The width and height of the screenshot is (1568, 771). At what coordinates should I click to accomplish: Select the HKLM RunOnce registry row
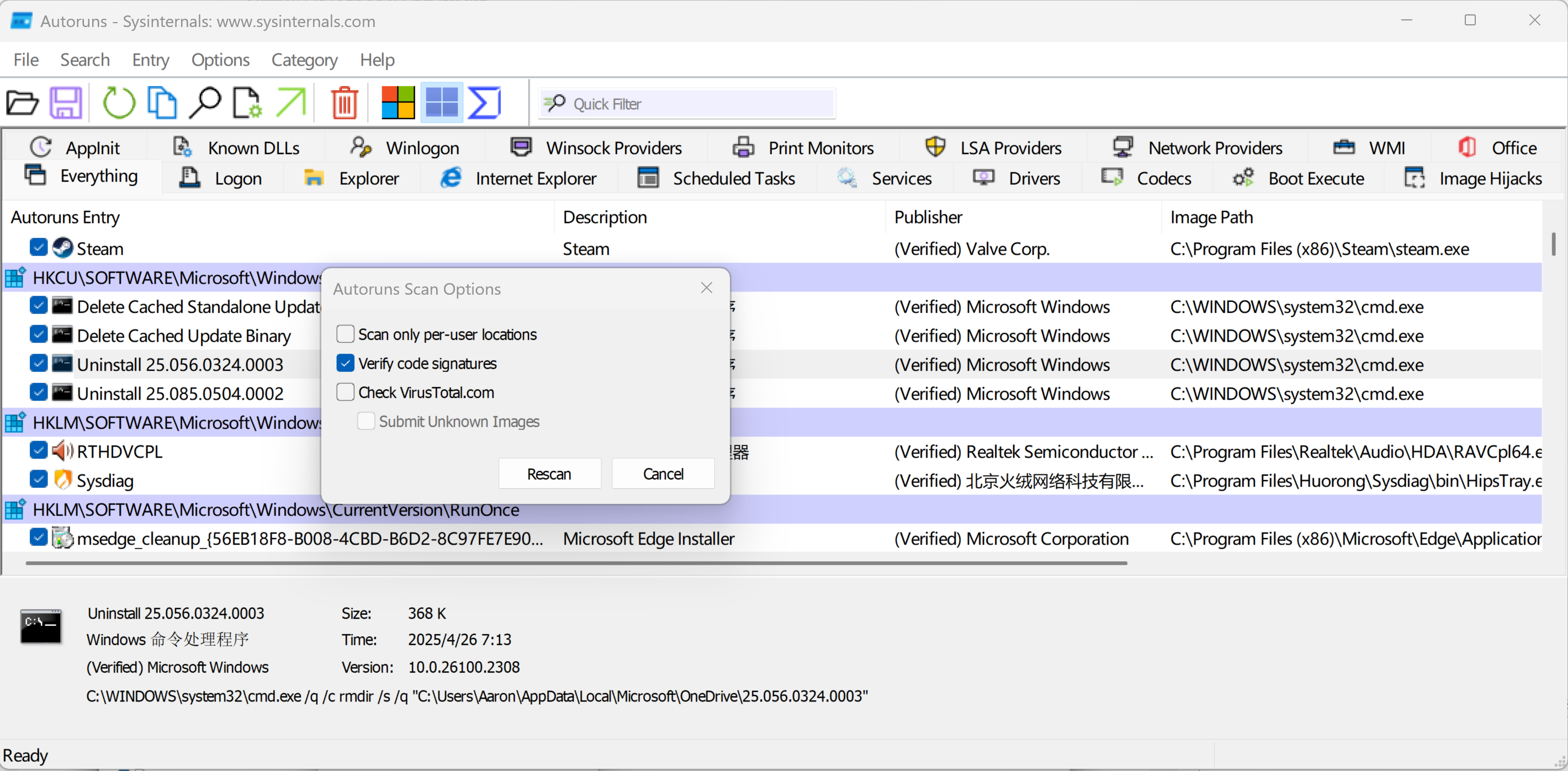click(772, 509)
